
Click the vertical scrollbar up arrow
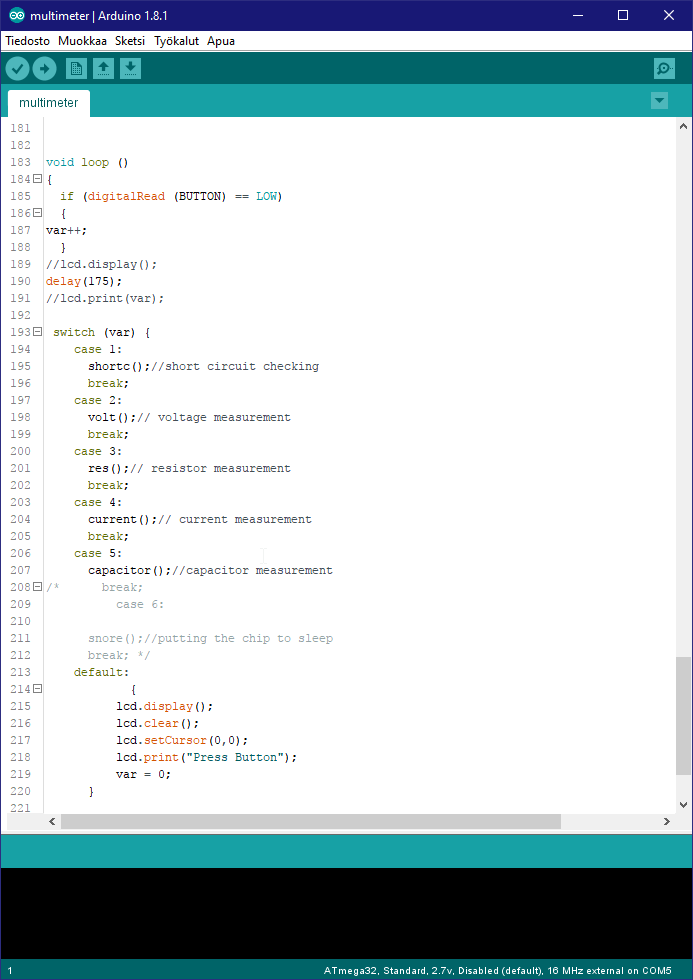(684, 126)
